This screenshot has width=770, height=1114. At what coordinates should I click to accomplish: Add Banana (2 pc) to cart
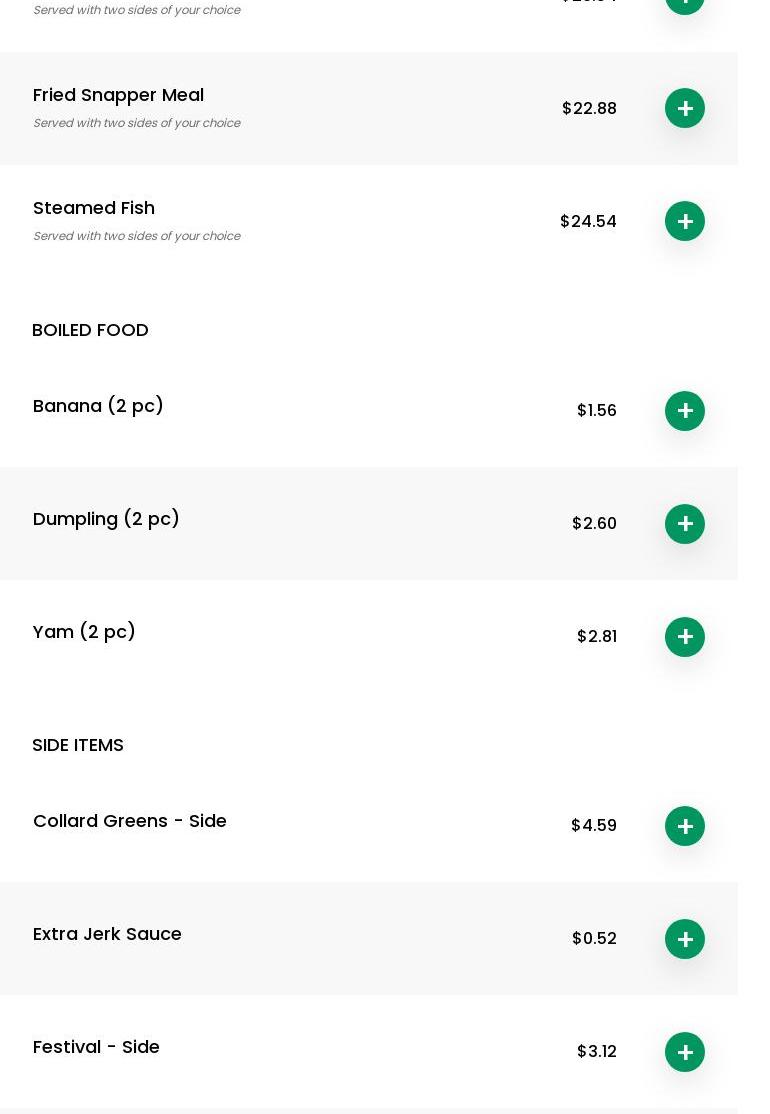click(x=685, y=411)
